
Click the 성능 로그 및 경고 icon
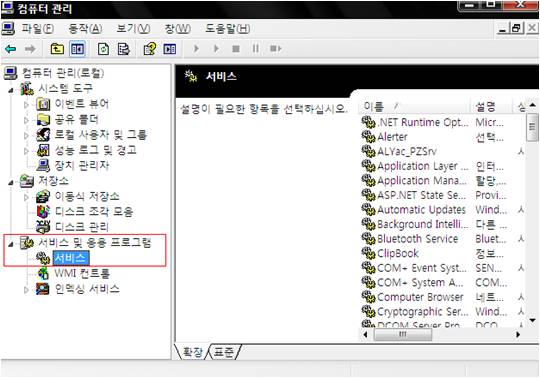(43, 150)
